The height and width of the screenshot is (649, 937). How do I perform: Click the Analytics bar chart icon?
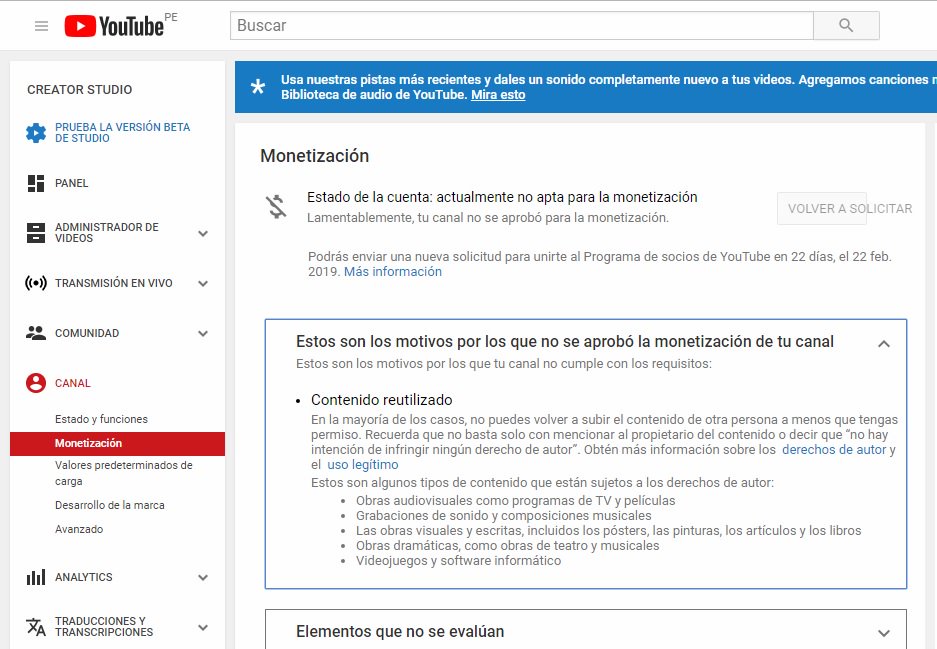(36, 577)
